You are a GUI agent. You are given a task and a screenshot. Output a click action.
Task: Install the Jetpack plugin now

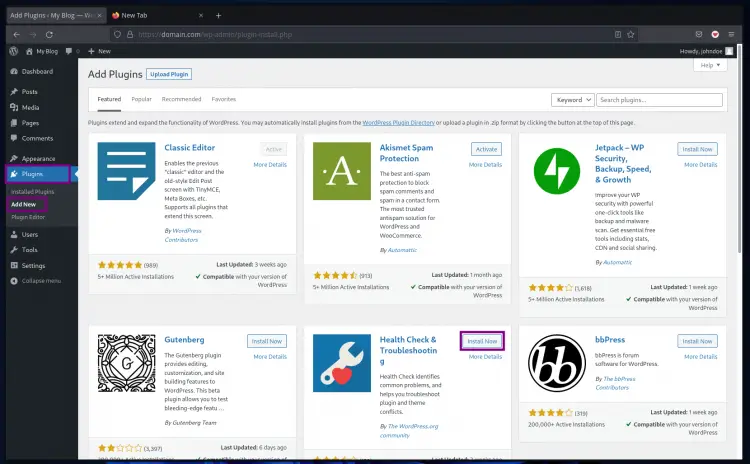697,149
